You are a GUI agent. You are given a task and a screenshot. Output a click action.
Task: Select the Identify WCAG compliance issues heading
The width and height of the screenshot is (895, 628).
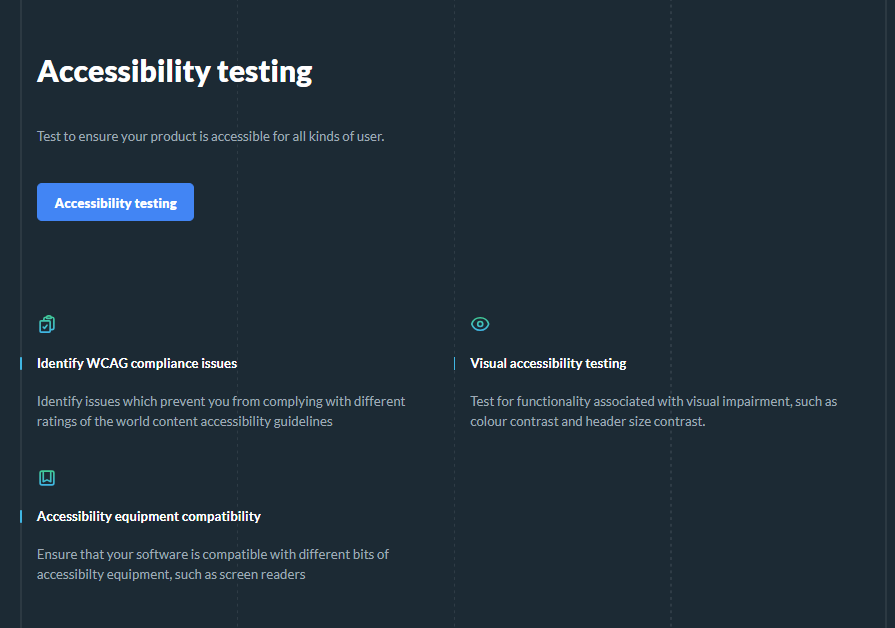tap(137, 363)
